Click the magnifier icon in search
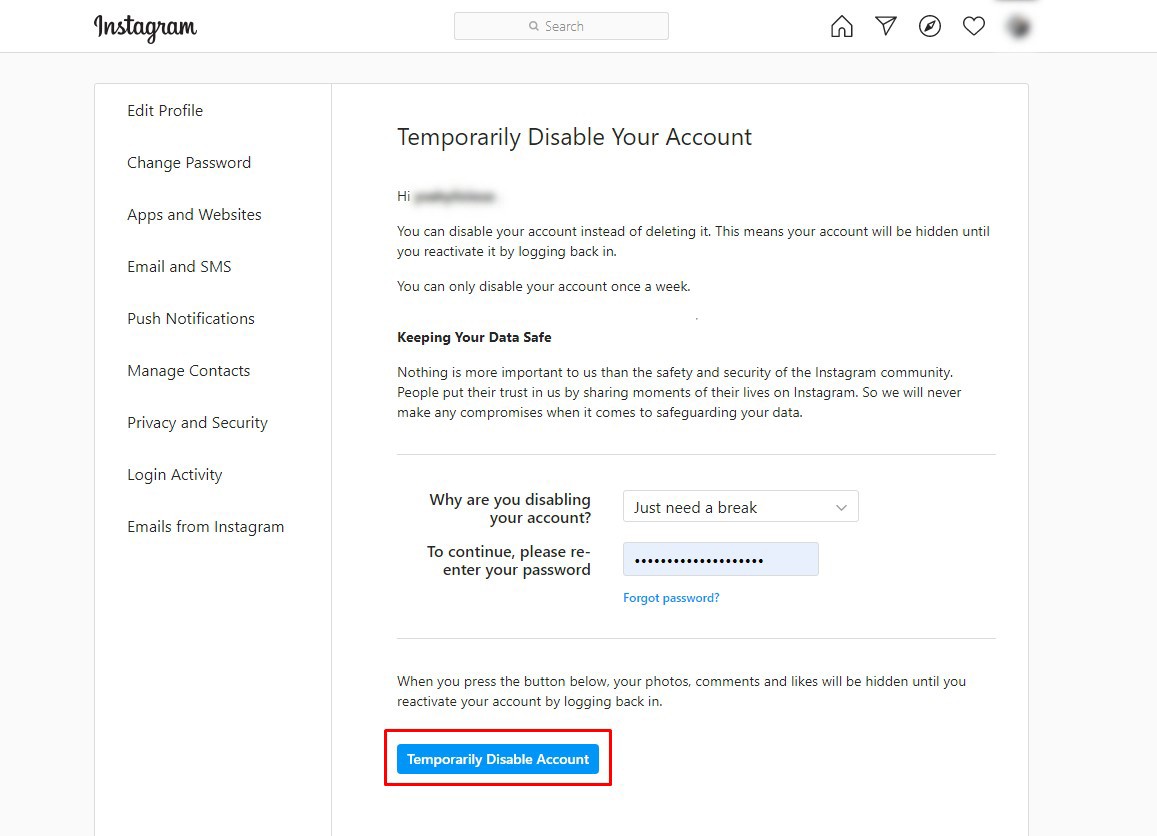Viewport: 1157px width, 836px height. click(x=534, y=27)
